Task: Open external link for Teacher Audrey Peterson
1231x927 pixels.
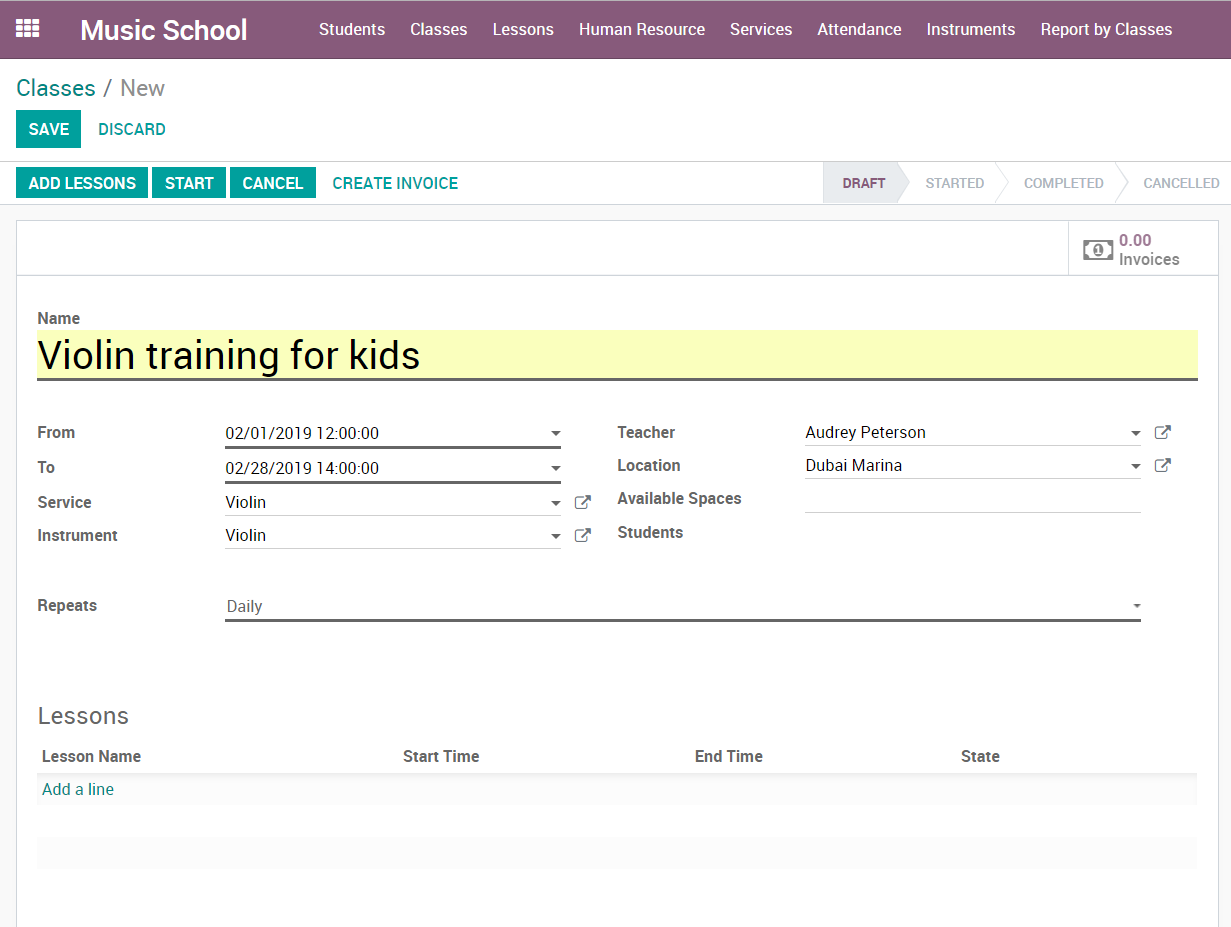Action: (x=1162, y=433)
